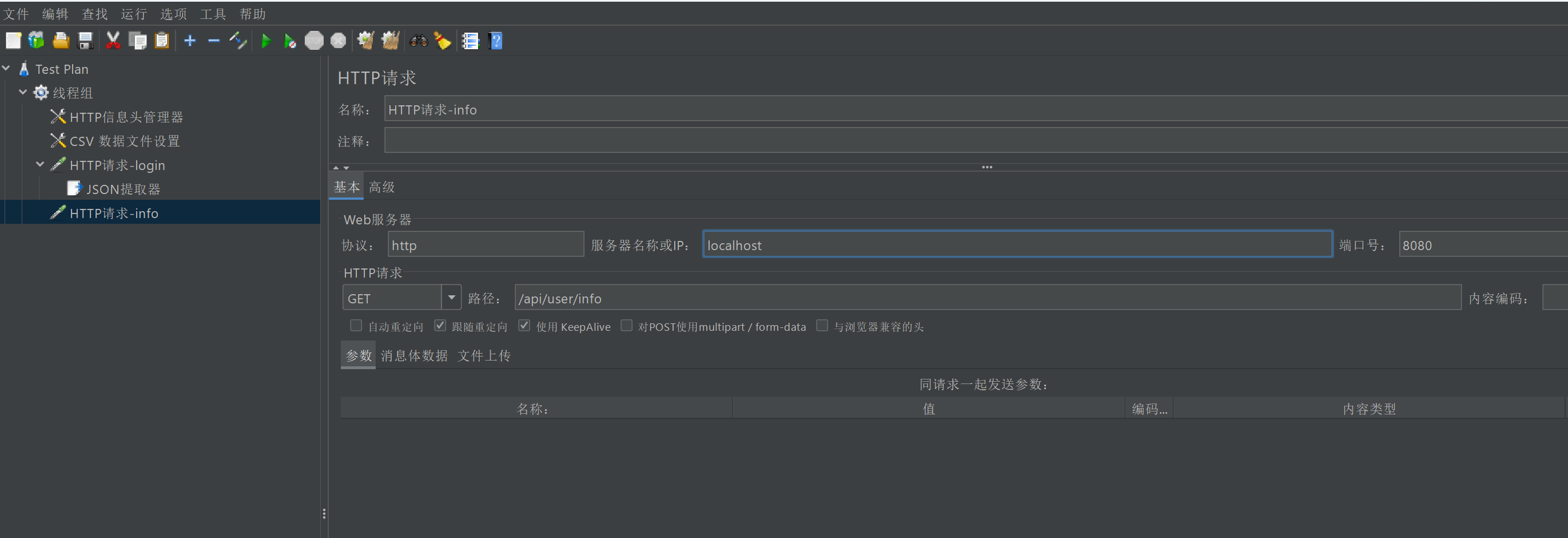Open the 选项 menu

(x=173, y=13)
